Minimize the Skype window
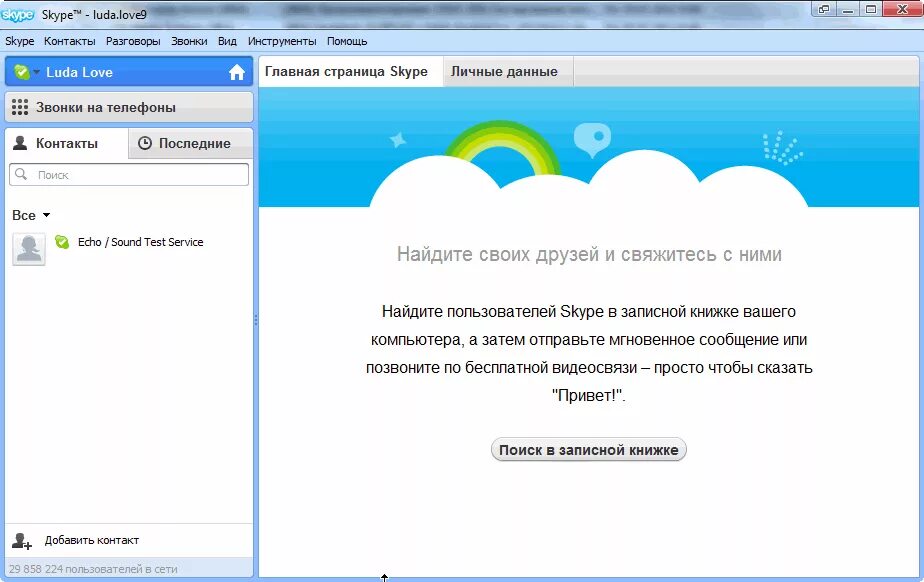The image size is (924, 582). coord(848,9)
